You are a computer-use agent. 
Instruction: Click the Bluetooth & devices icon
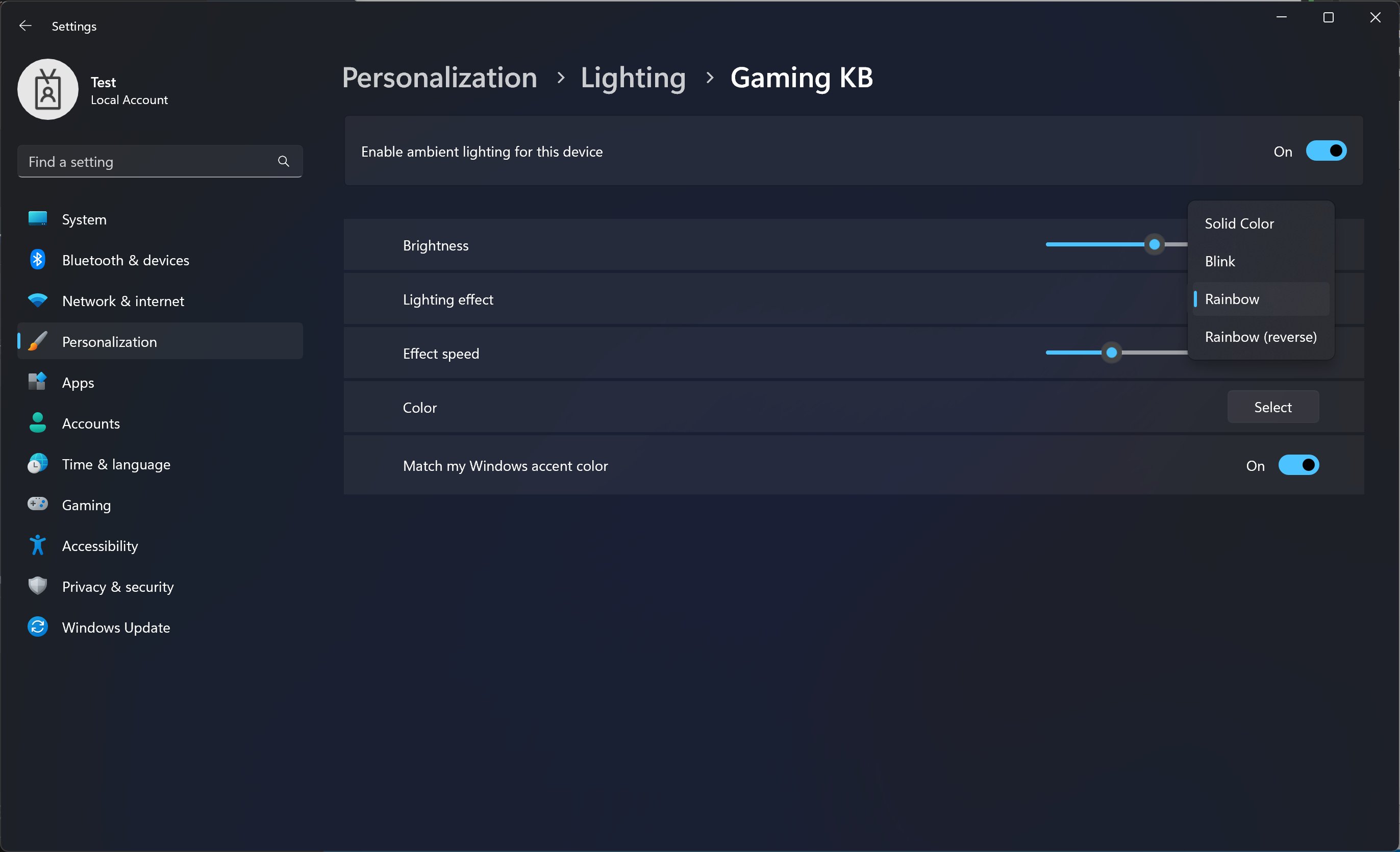[38, 259]
